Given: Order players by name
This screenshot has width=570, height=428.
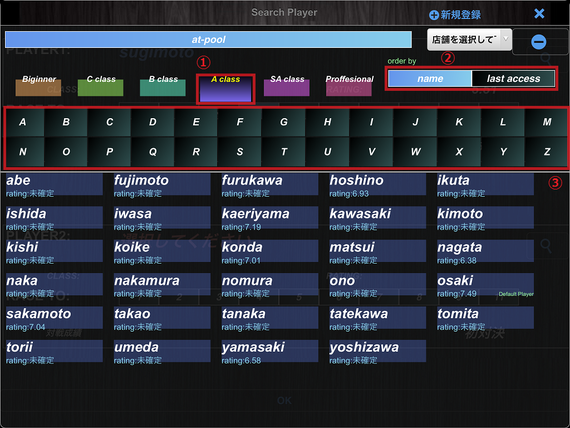Looking at the screenshot, I should (x=430, y=79).
